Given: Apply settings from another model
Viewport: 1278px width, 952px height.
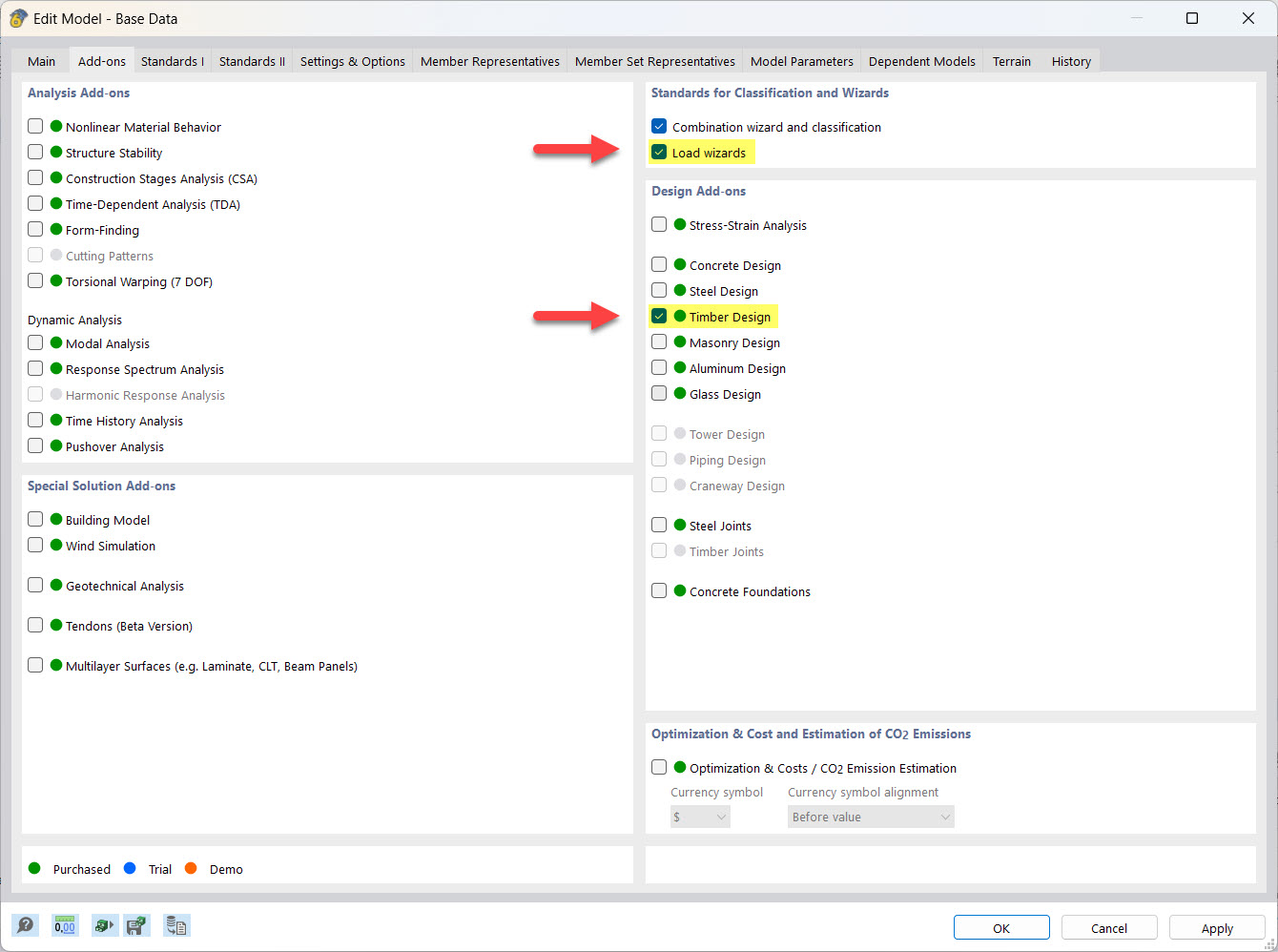Looking at the screenshot, I should point(104,925).
